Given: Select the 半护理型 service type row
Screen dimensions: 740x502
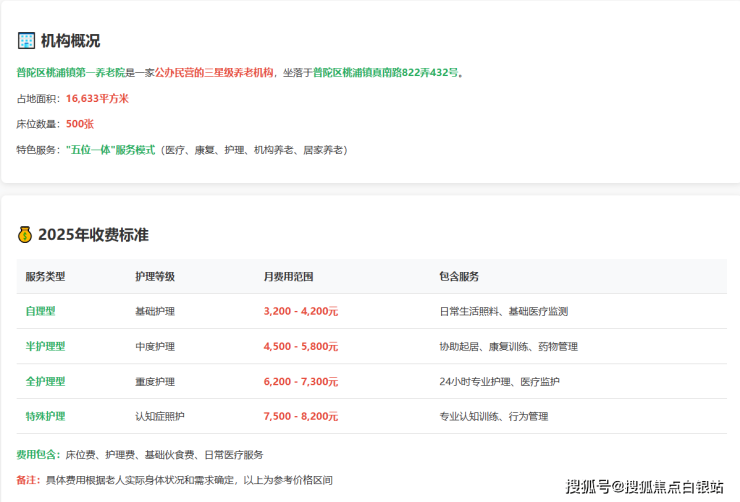Looking at the screenshot, I should click(x=45, y=347).
